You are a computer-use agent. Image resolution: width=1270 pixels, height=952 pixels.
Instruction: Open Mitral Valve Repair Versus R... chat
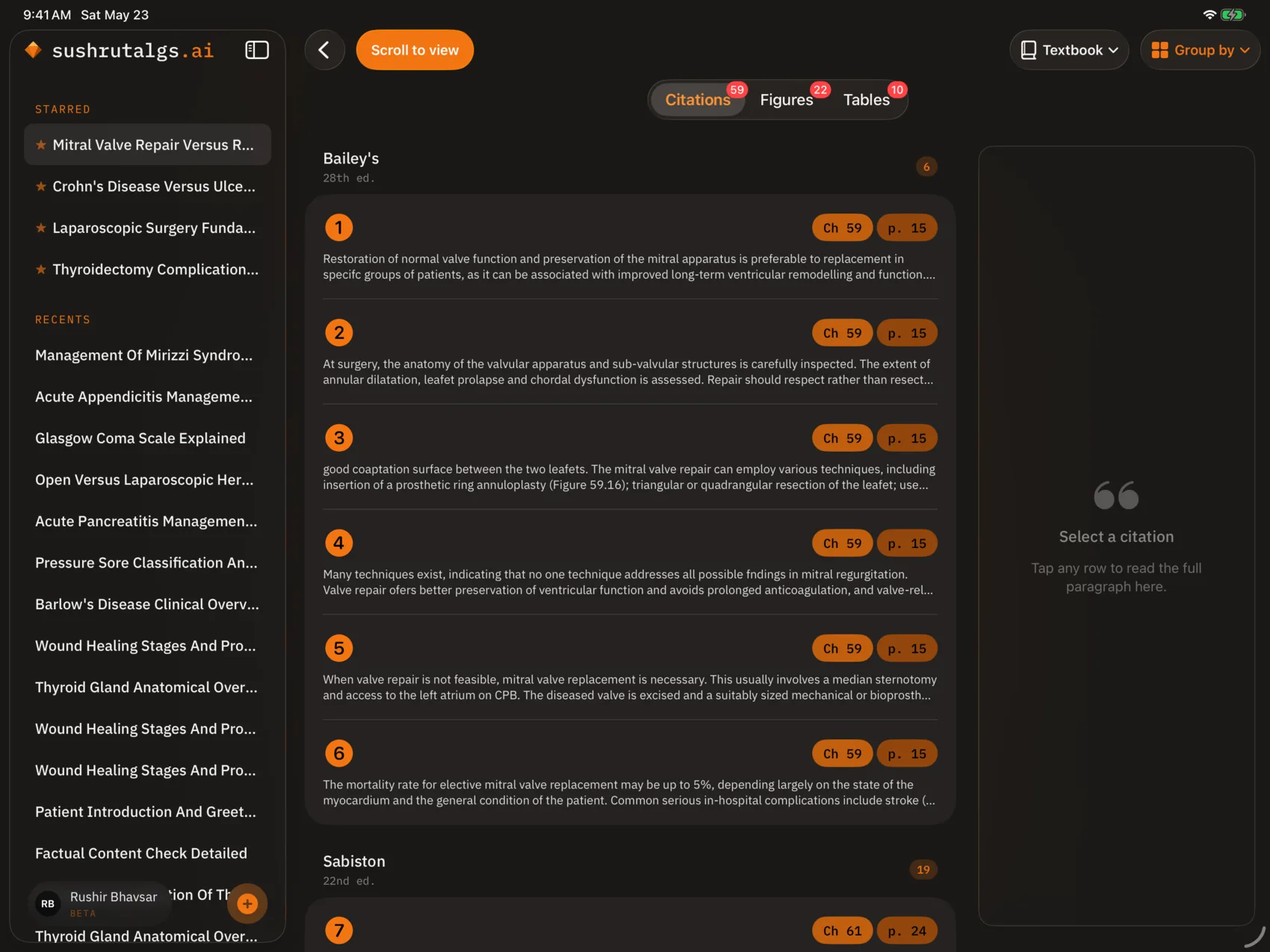(147, 145)
